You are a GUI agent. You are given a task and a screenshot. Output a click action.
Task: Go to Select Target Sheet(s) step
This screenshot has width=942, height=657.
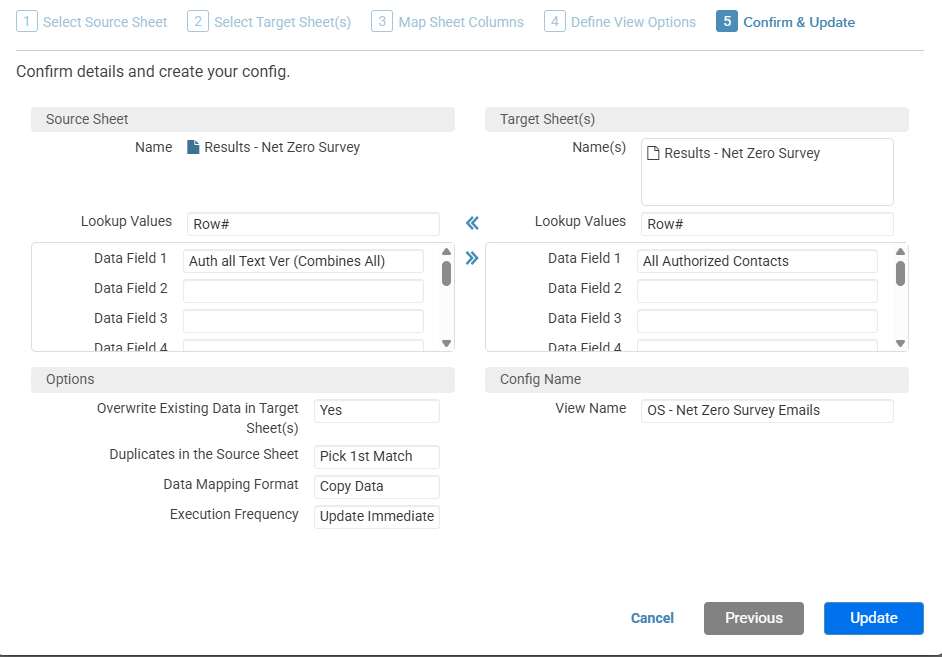click(x=269, y=22)
